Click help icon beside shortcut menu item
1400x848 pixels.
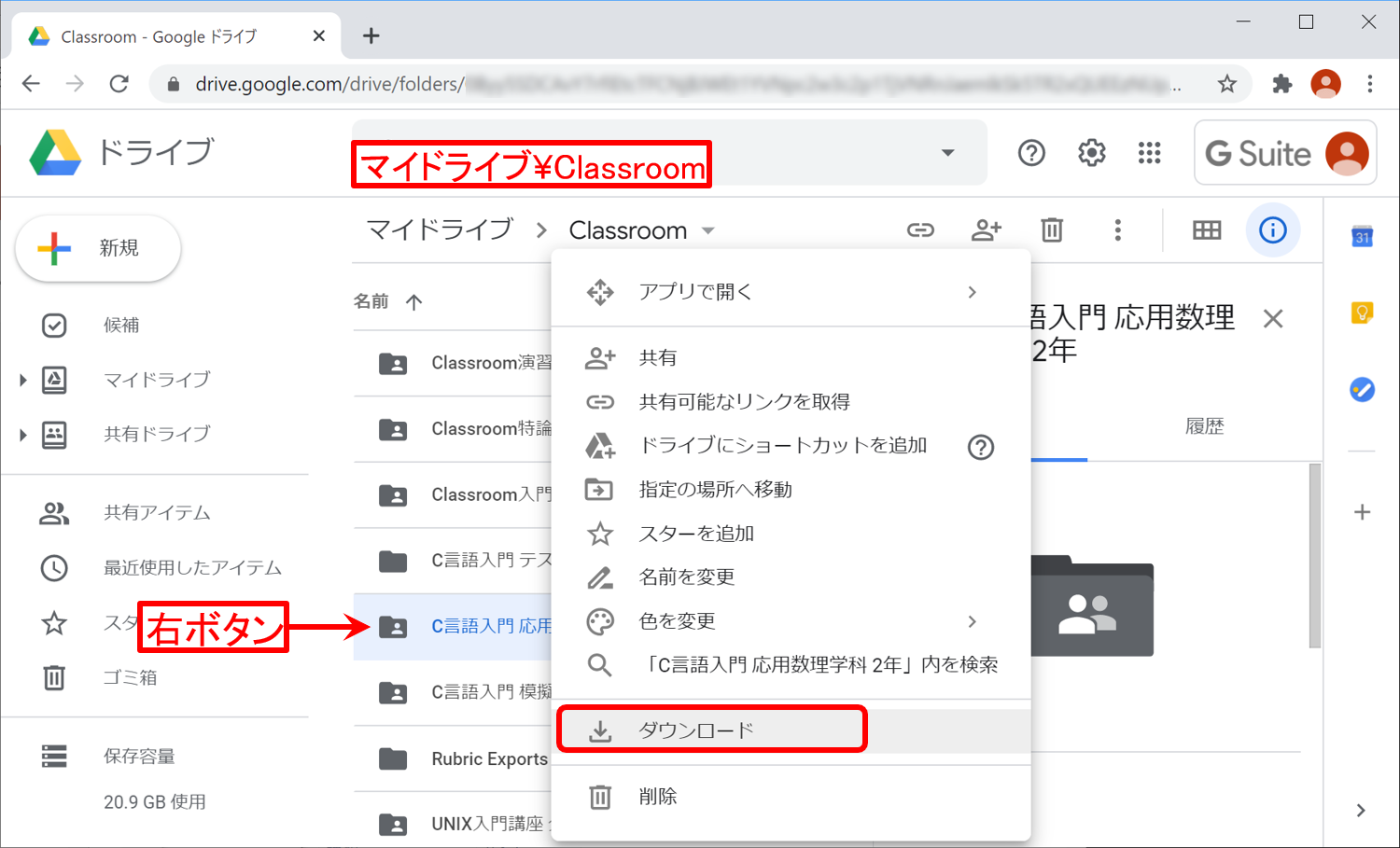pyautogui.click(x=981, y=447)
